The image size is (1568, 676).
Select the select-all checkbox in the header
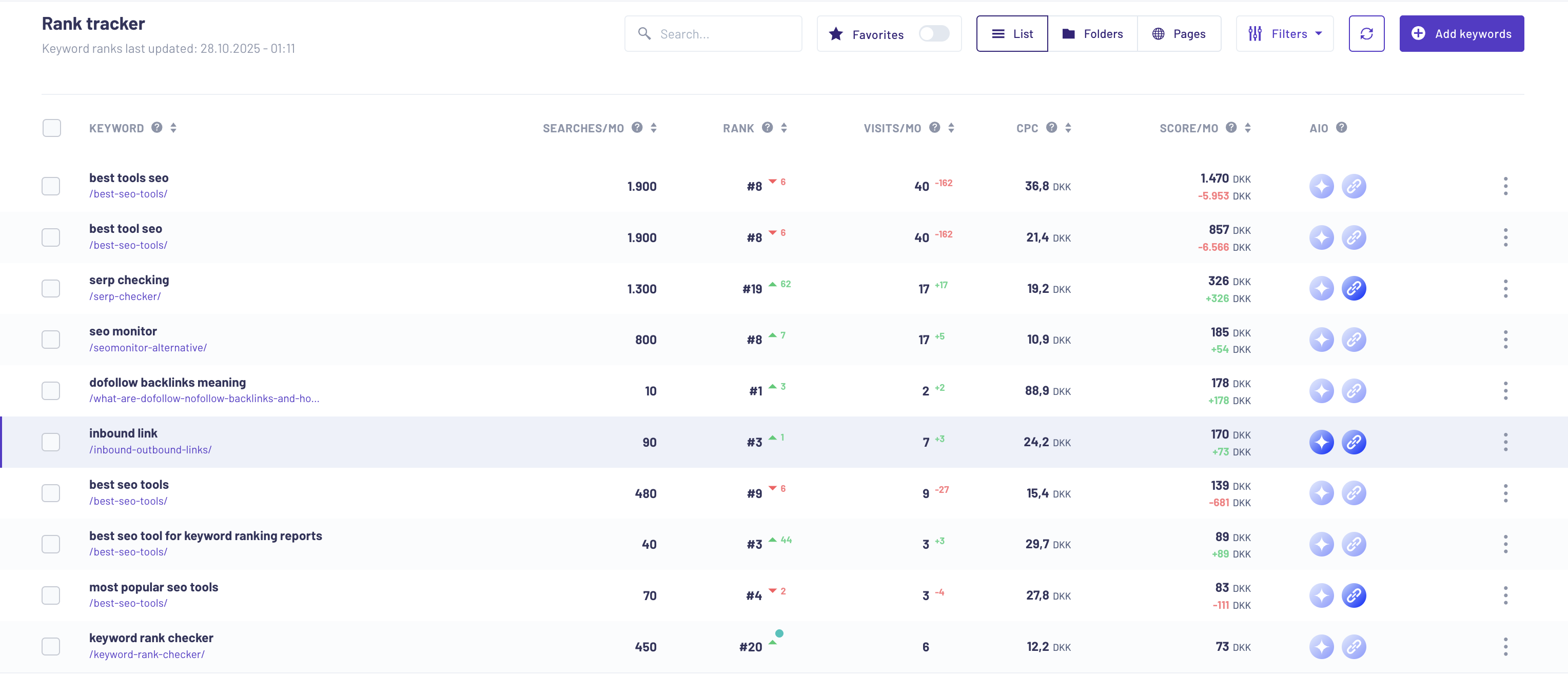52,128
